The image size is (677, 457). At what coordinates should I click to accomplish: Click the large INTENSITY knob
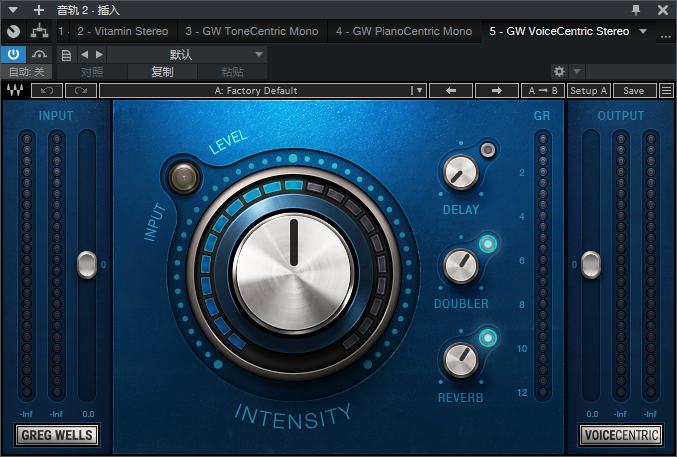pos(294,274)
